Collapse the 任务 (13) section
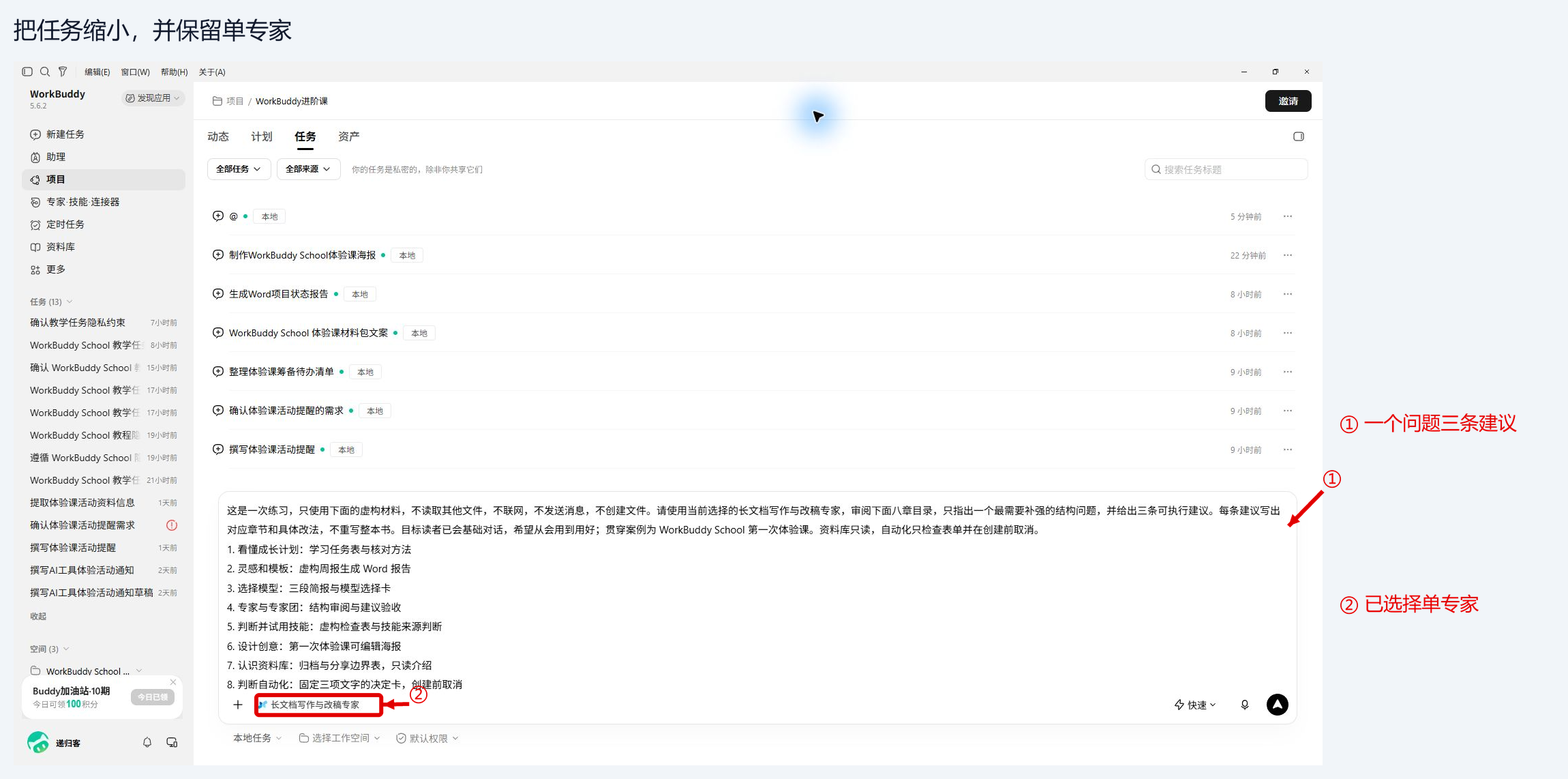This screenshot has width=1568, height=779. [51, 302]
